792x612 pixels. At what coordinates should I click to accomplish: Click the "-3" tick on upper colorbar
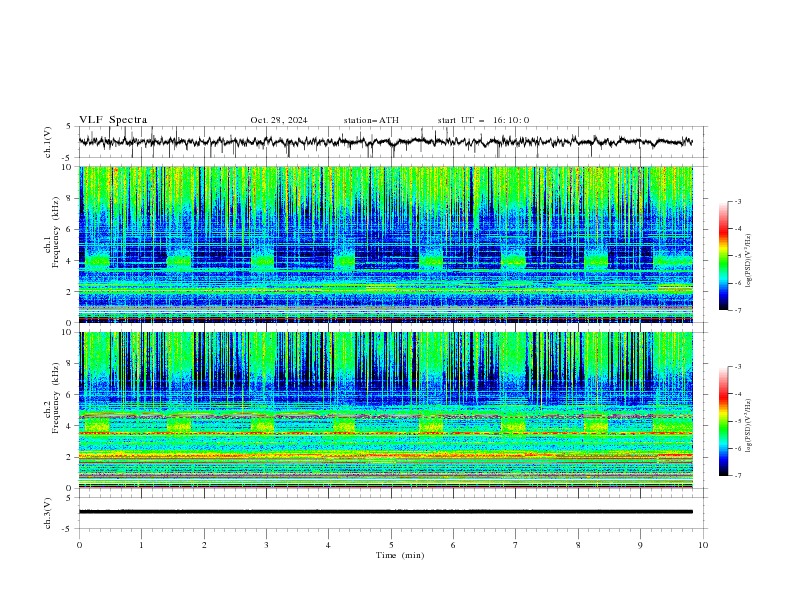(x=738, y=201)
